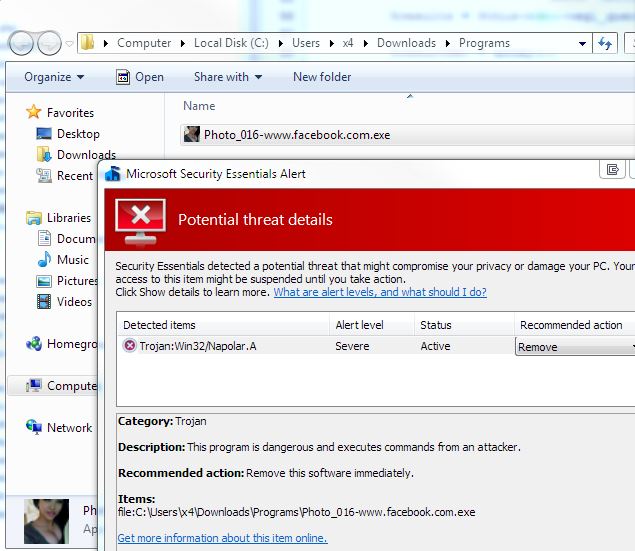Click the Open toolbar button
The height and width of the screenshot is (551, 635).
pyautogui.click(x=139, y=77)
